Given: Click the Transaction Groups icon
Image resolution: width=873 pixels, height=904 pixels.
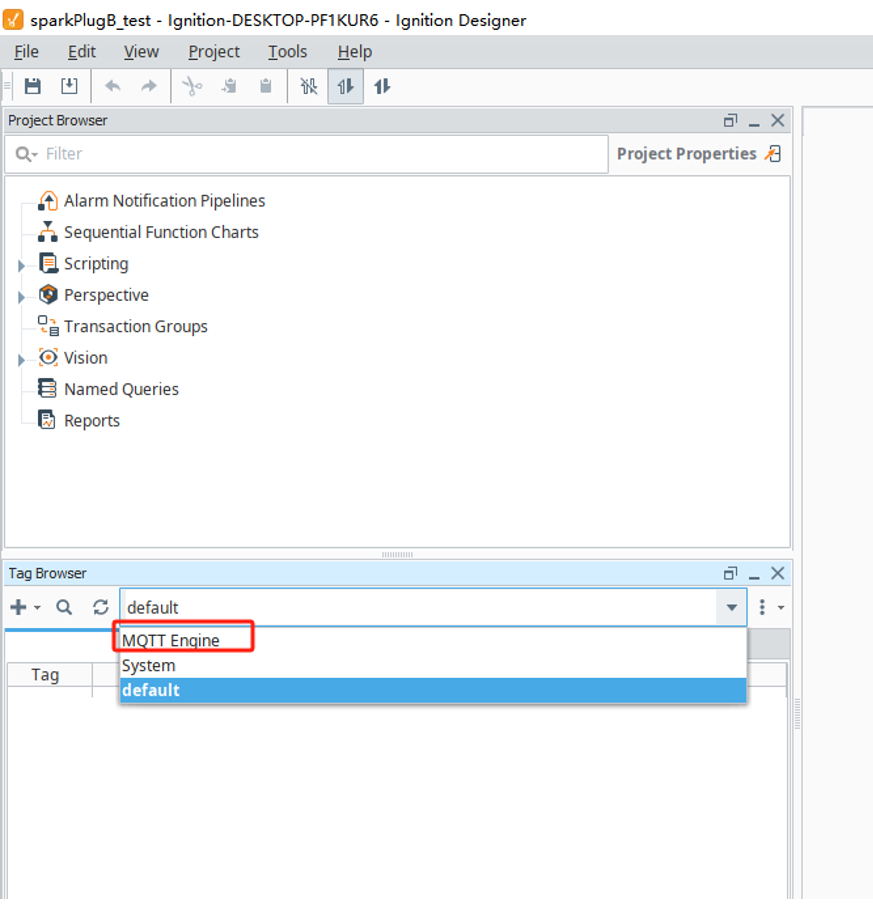Looking at the screenshot, I should pos(48,326).
